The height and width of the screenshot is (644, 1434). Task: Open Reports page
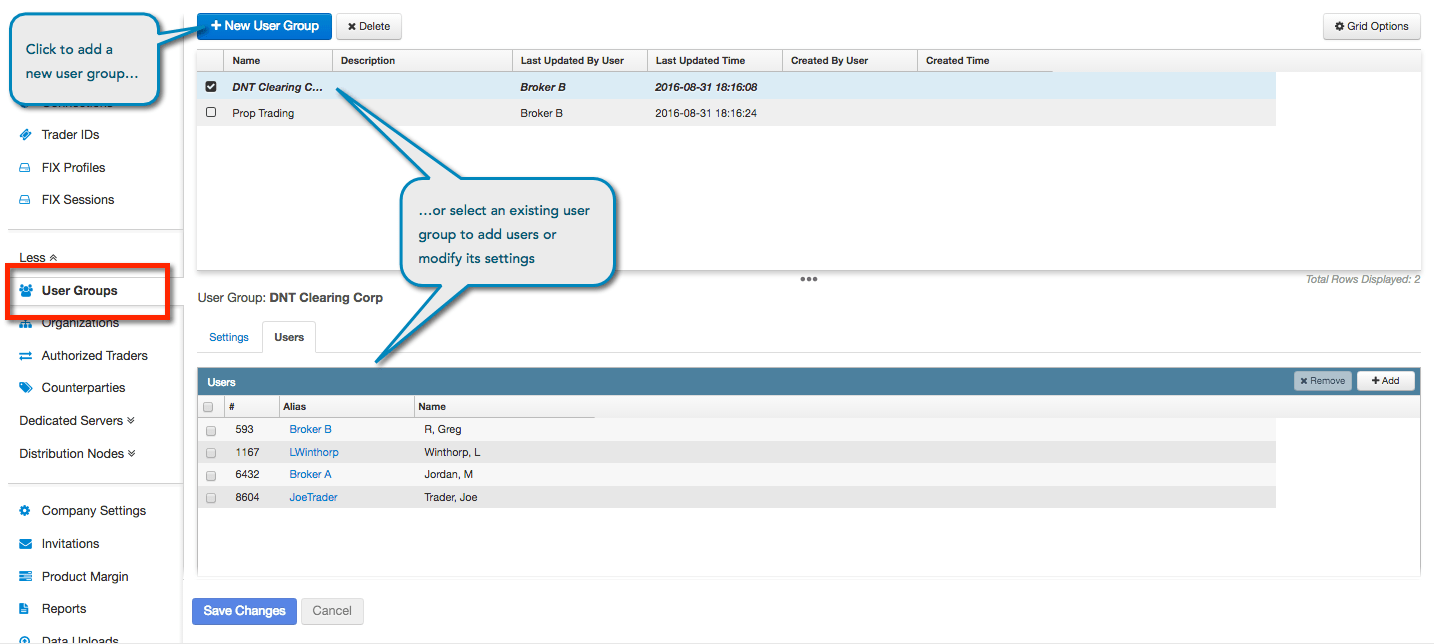point(64,609)
